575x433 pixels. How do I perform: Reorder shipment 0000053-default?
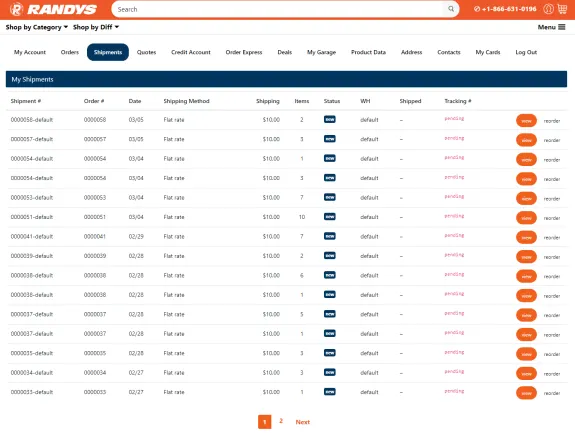[552, 198]
